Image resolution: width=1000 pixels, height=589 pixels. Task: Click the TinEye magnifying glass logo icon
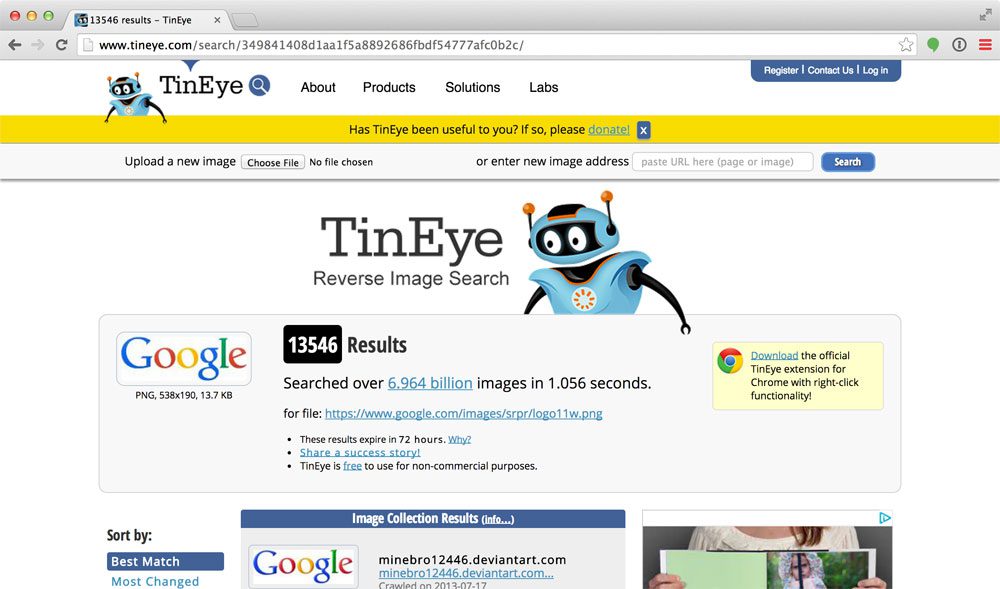pos(259,86)
